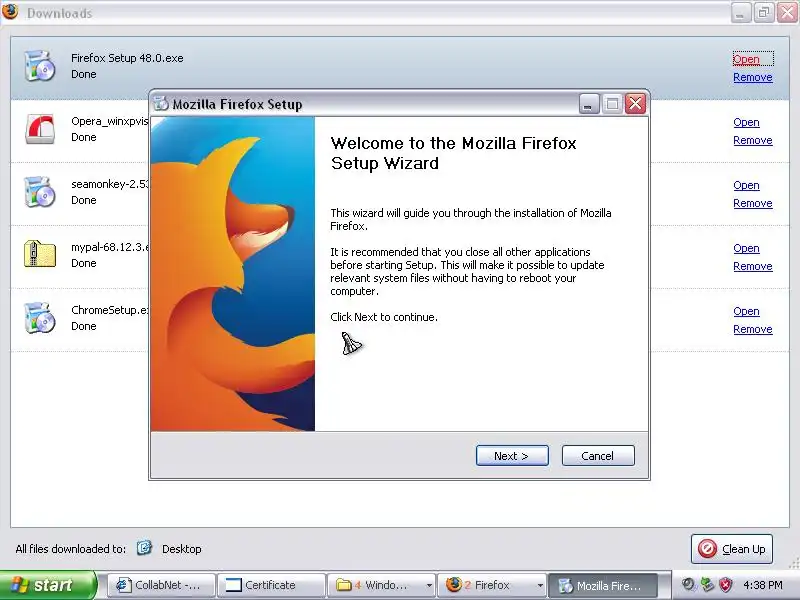The width and height of the screenshot is (800, 600).
Task: Click the ChromeSetup file name
Action: (x=110, y=310)
